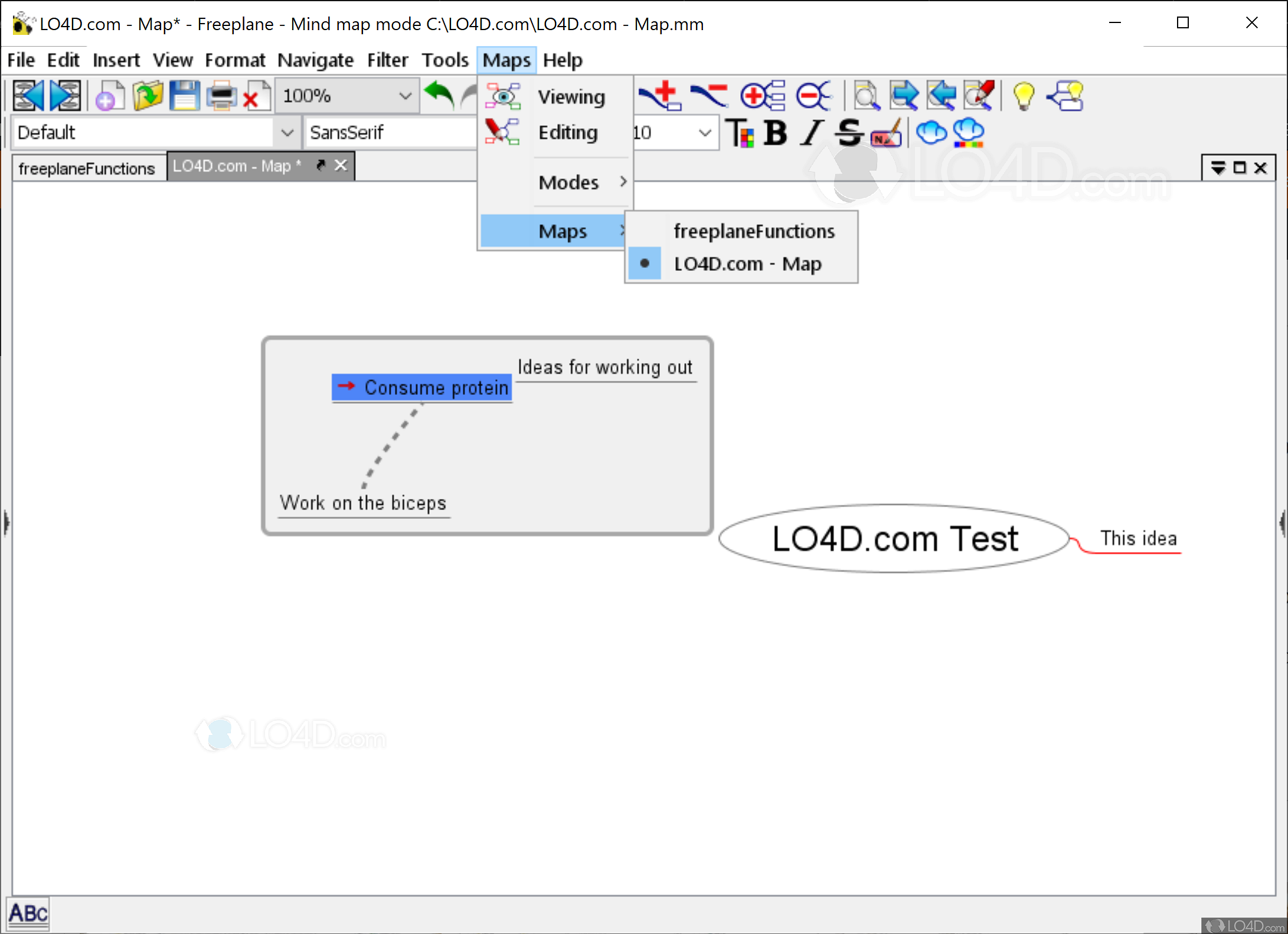Save the map with the floppy disk icon
The image size is (1288, 934).
click(185, 96)
